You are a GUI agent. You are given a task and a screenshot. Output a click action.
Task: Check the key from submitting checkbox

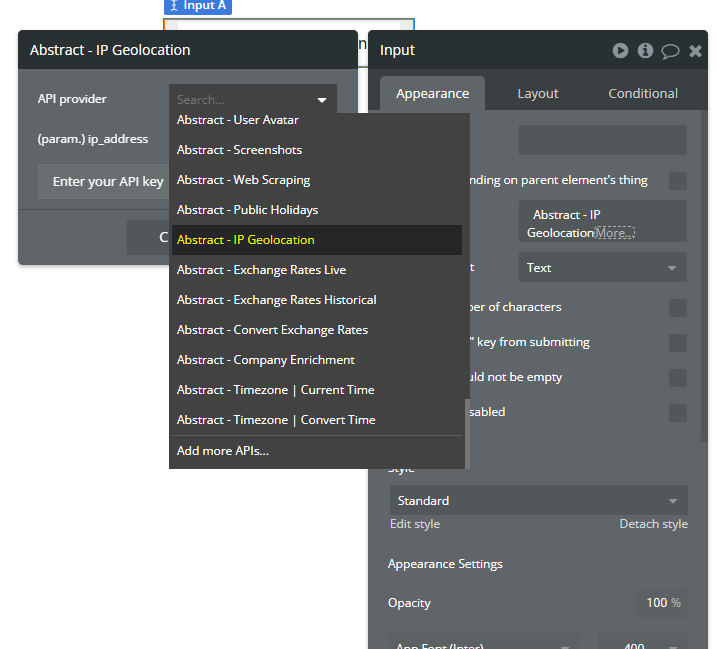tap(678, 343)
